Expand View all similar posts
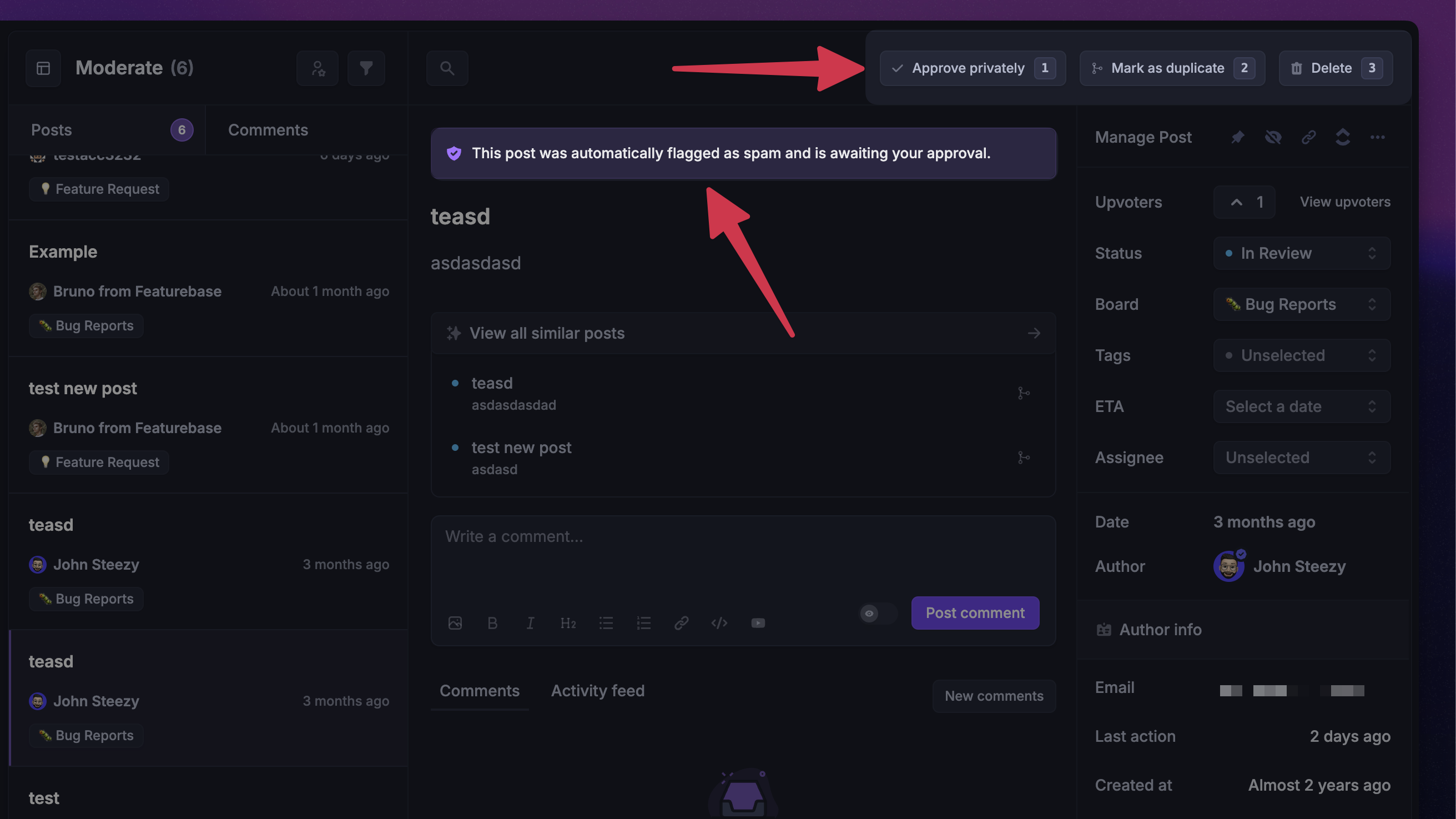This screenshot has width=1456, height=819. [x=743, y=334]
